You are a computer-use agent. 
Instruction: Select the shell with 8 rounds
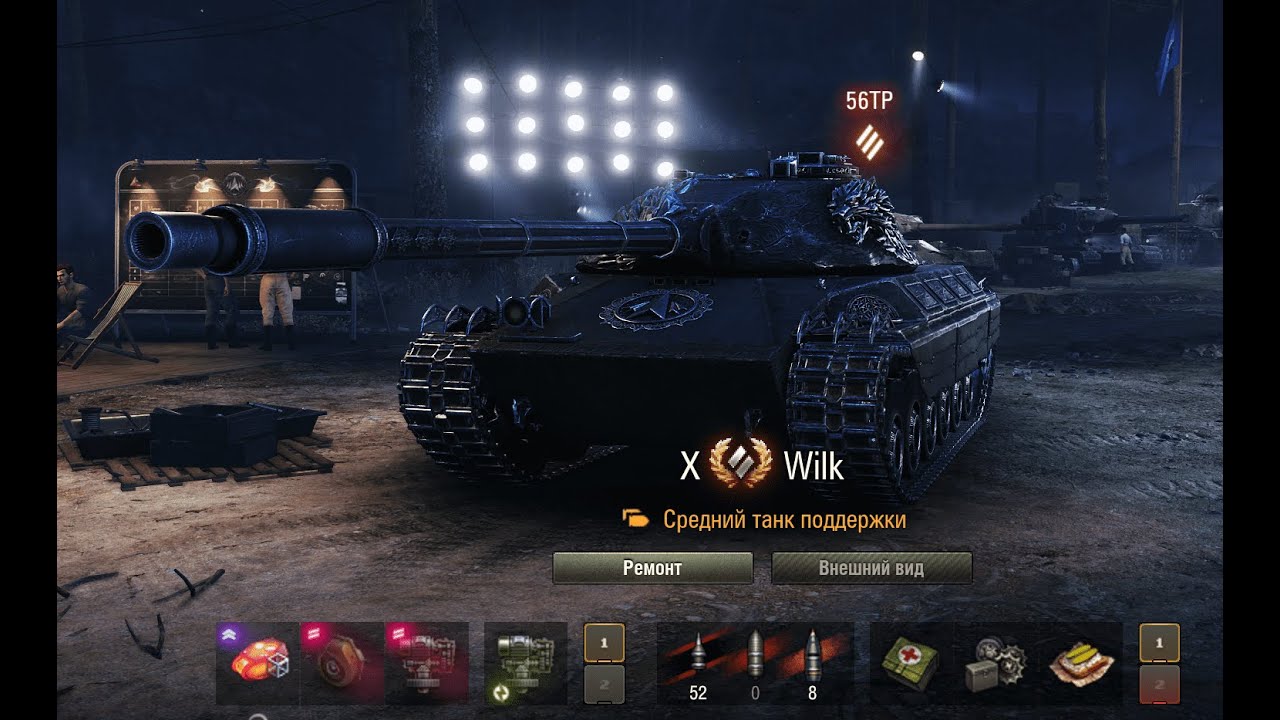[812, 663]
